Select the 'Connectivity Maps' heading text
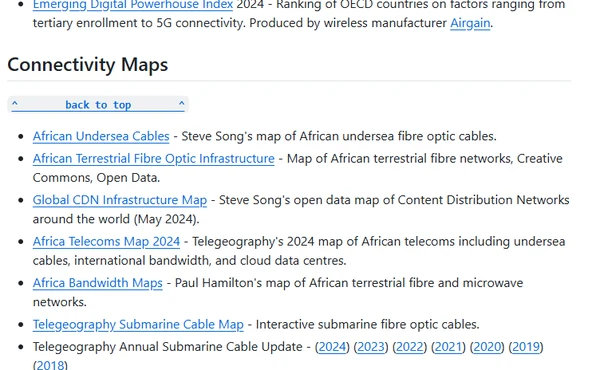Viewport: 592px width, 370px height. 88,65
